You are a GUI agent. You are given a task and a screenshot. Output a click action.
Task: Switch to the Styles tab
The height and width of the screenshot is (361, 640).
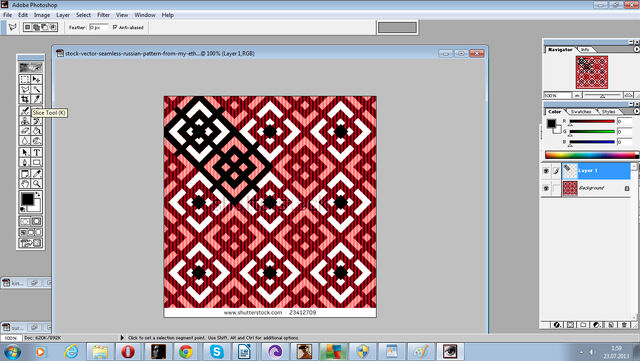click(608, 111)
